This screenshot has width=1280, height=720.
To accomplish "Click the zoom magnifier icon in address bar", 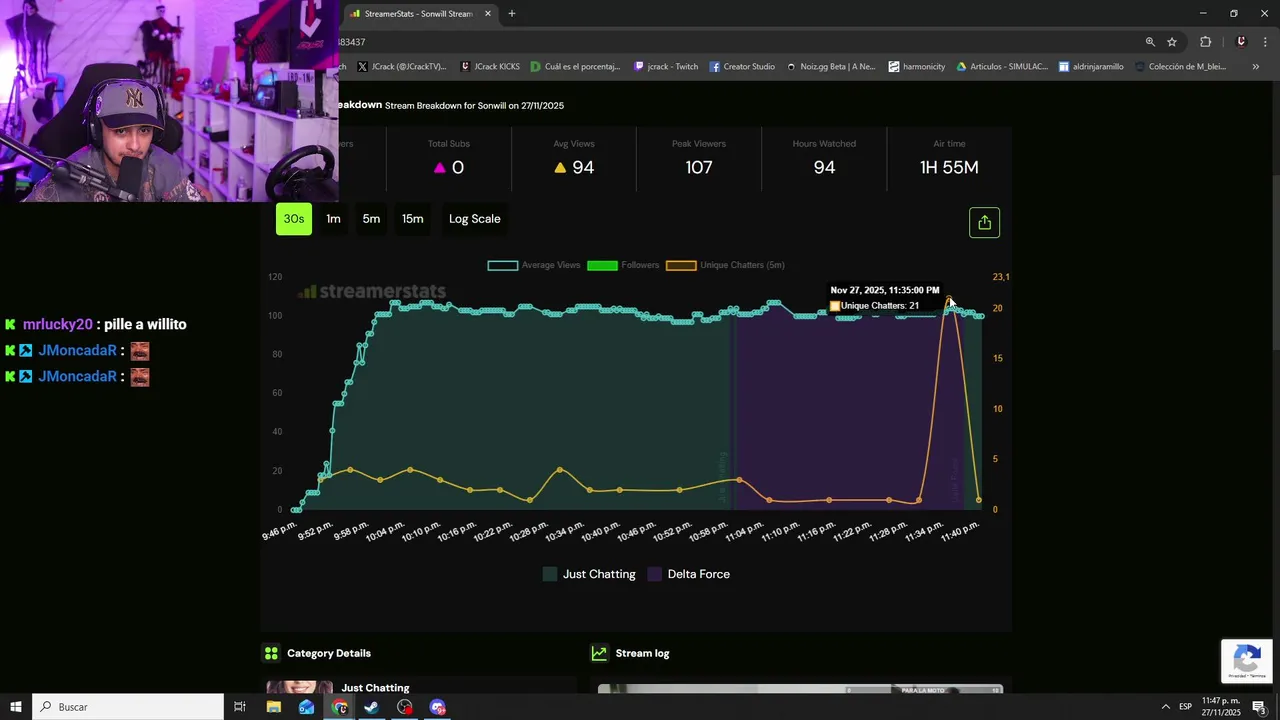I will (1150, 42).
